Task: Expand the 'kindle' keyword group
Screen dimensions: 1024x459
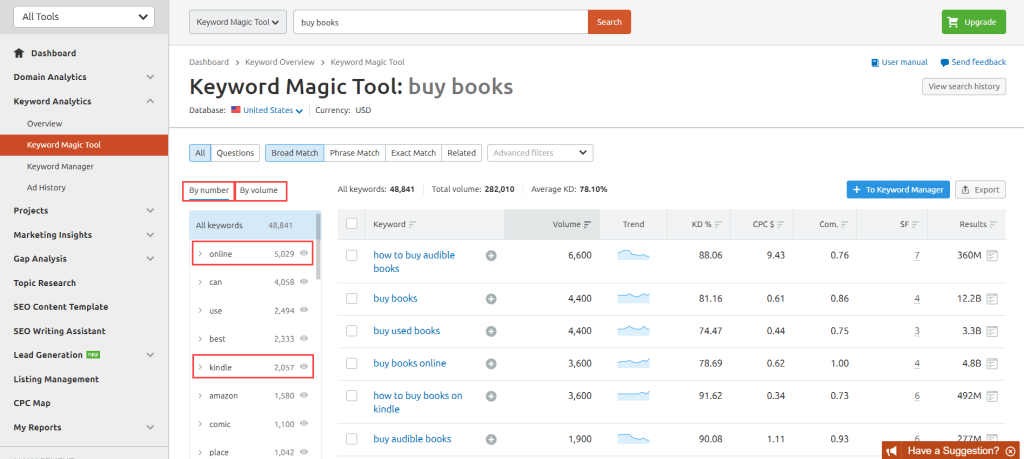Action: pos(200,368)
